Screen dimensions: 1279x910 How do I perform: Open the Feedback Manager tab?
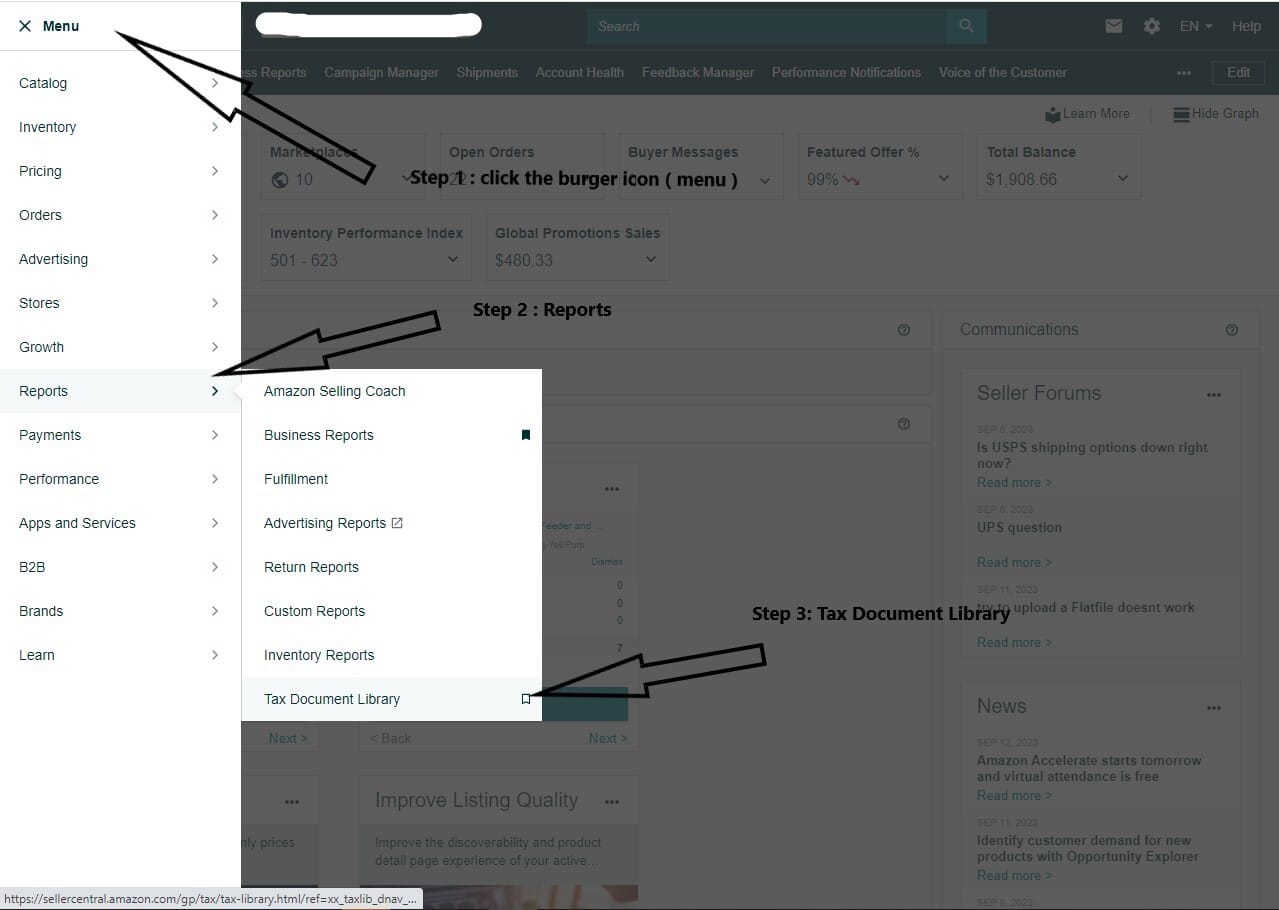tap(698, 73)
